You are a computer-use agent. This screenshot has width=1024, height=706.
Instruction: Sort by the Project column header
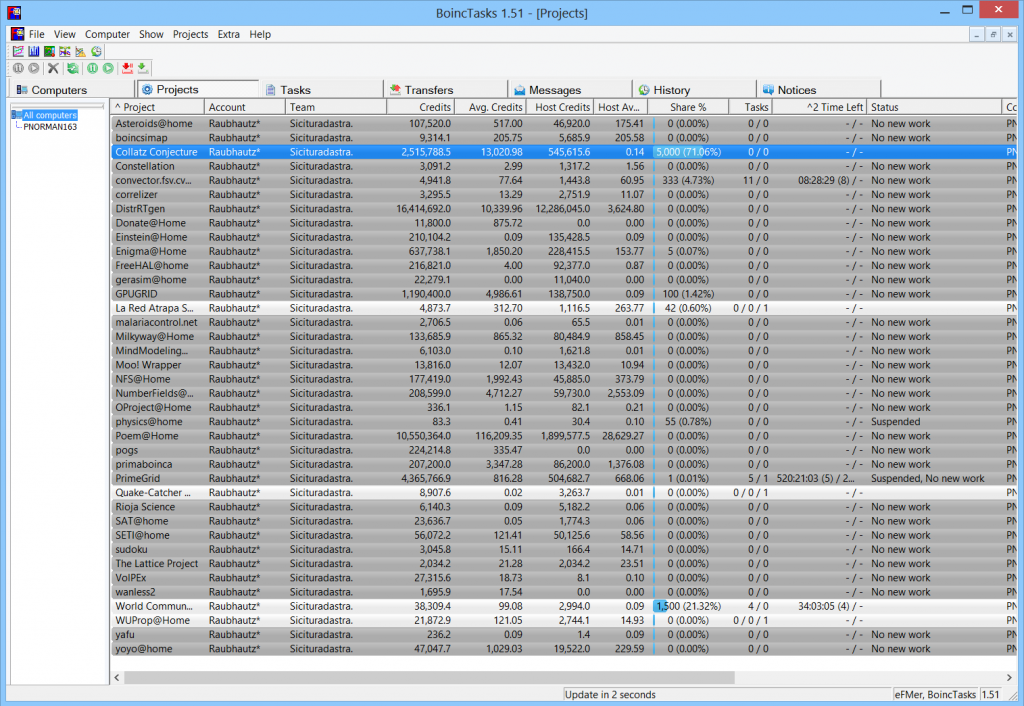[x=156, y=107]
